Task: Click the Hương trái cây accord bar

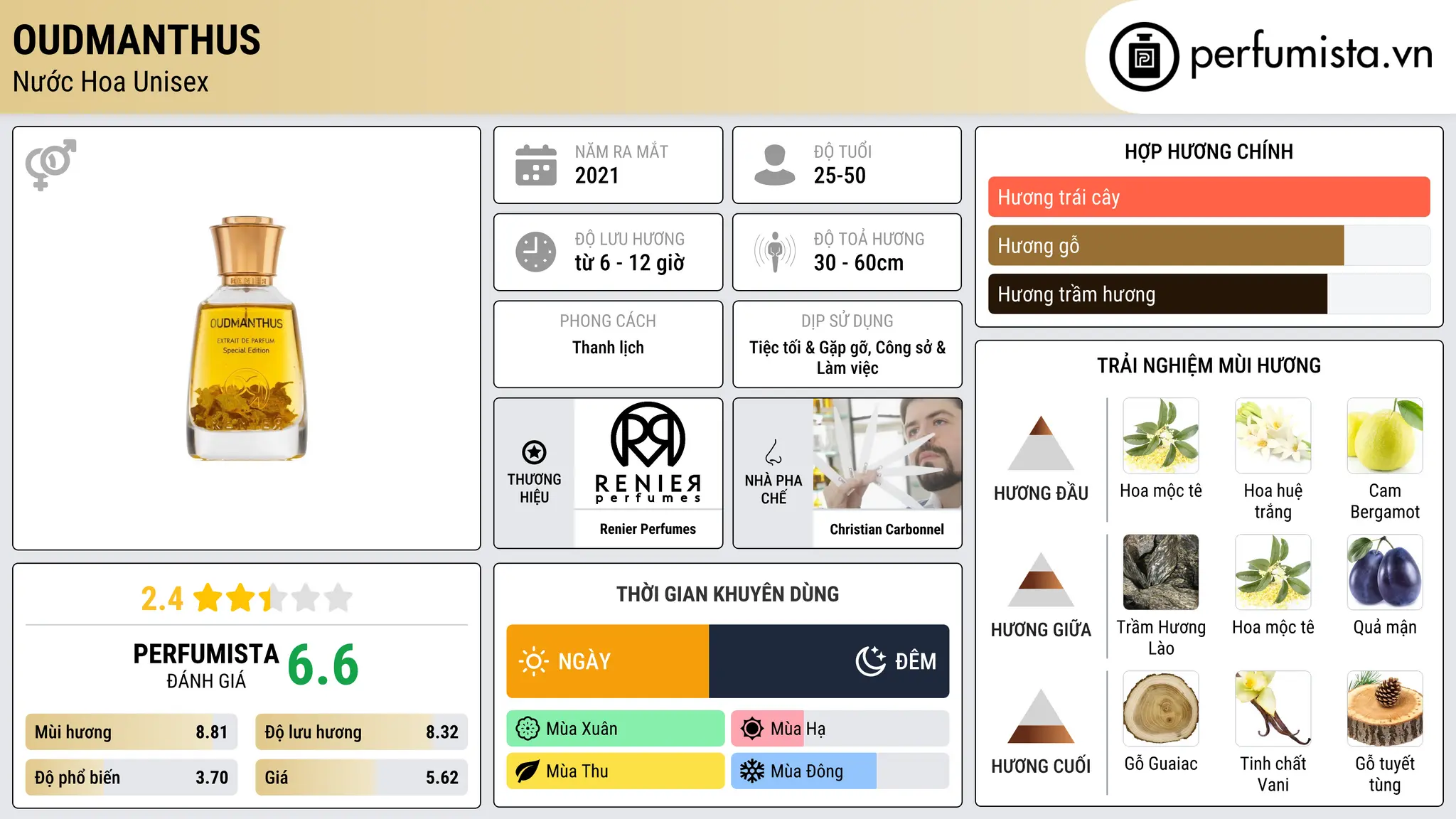Action: tap(1209, 197)
